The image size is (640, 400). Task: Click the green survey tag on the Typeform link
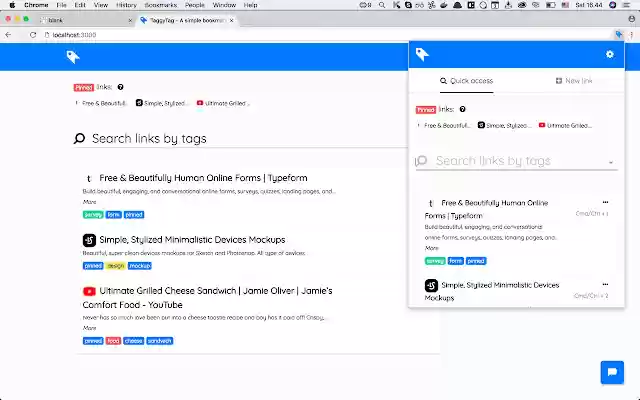(x=93, y=215)
